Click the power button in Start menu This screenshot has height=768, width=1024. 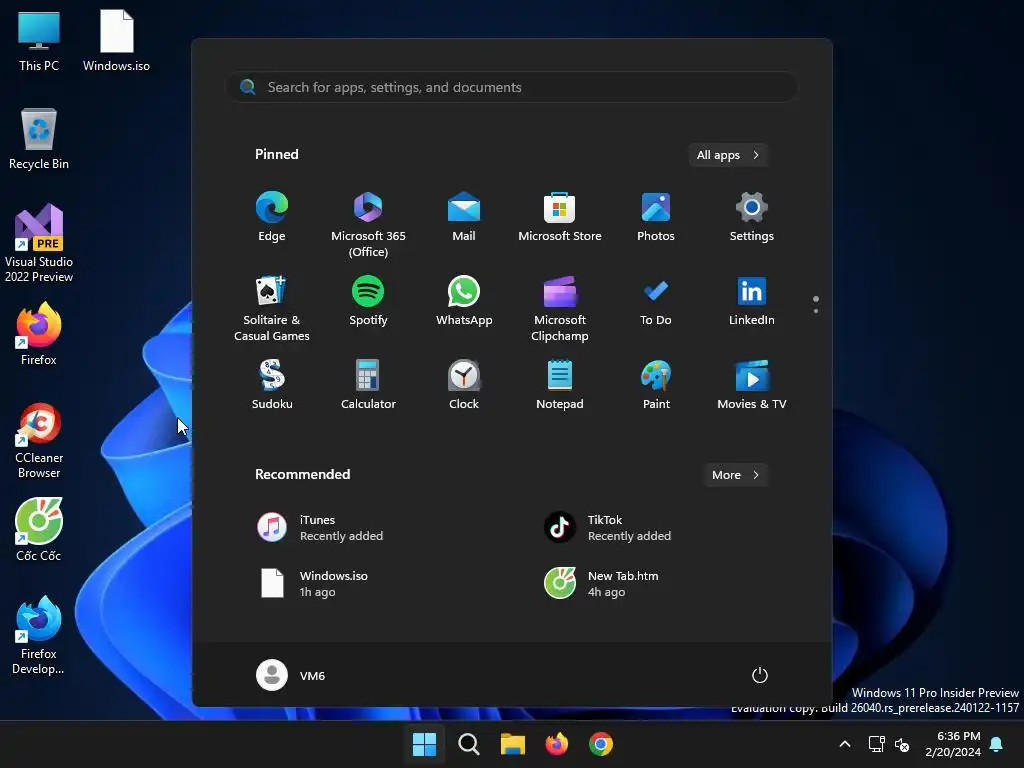point(760,675)
